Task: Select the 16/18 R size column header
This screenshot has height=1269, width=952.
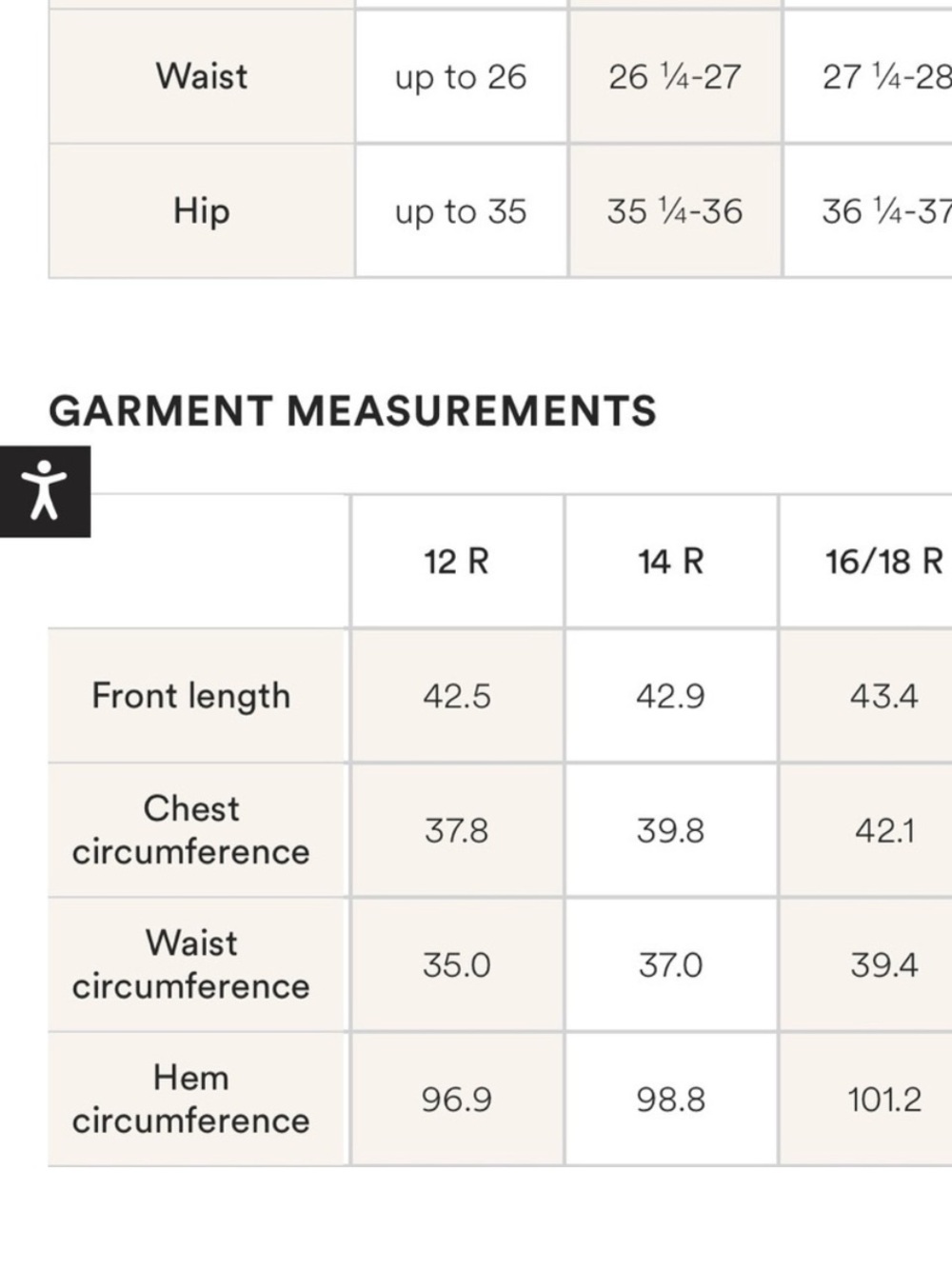Action: (884, 562)
